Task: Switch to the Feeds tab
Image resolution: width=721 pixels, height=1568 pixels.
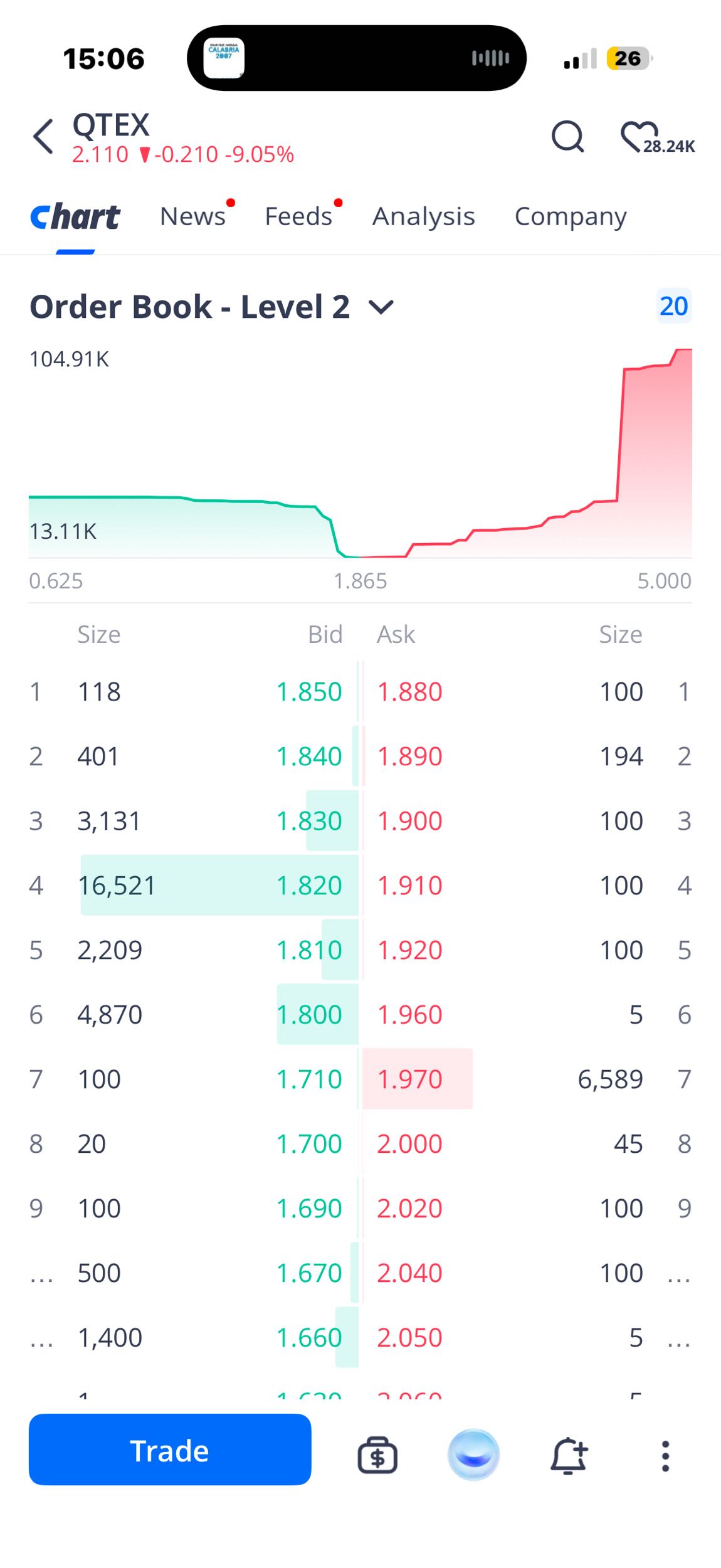Action: click(x=298, y=216)
